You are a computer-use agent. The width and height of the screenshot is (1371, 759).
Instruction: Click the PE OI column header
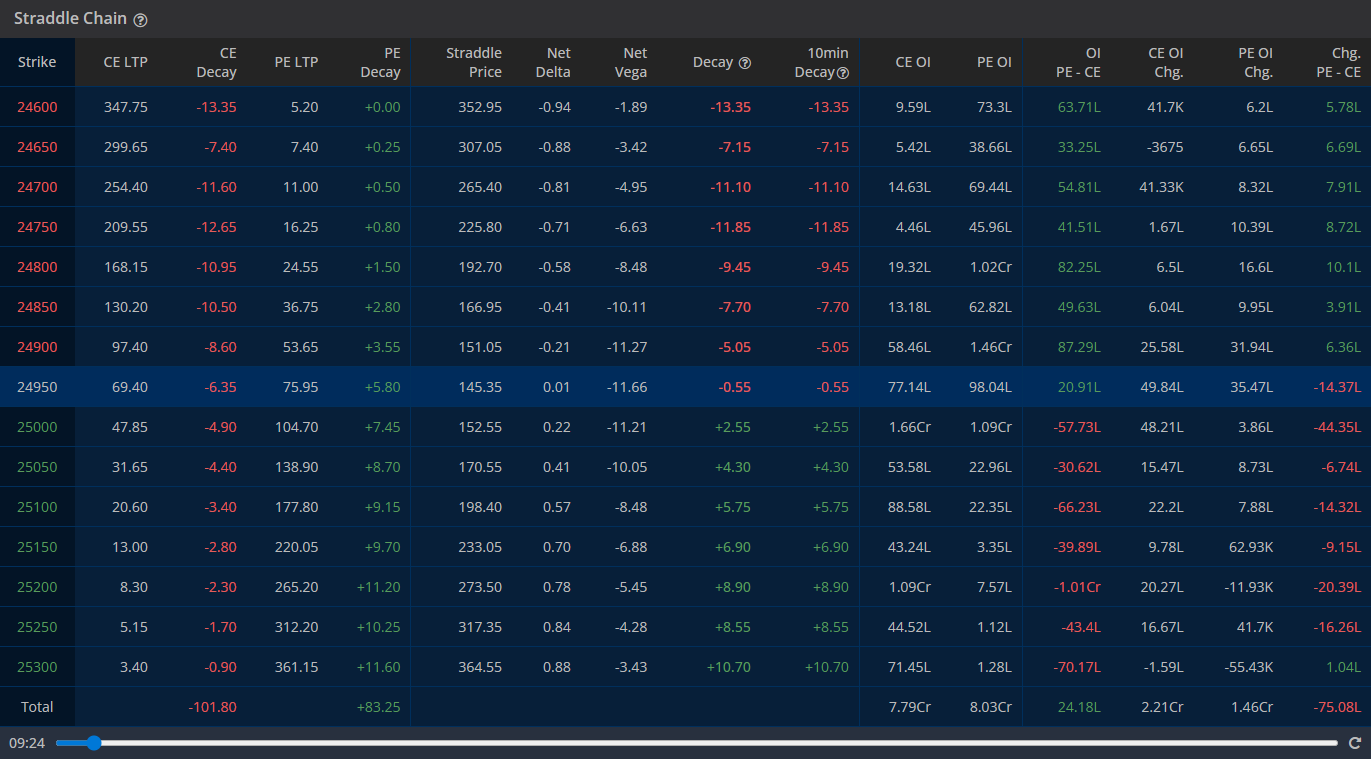(x=993, y=62)
